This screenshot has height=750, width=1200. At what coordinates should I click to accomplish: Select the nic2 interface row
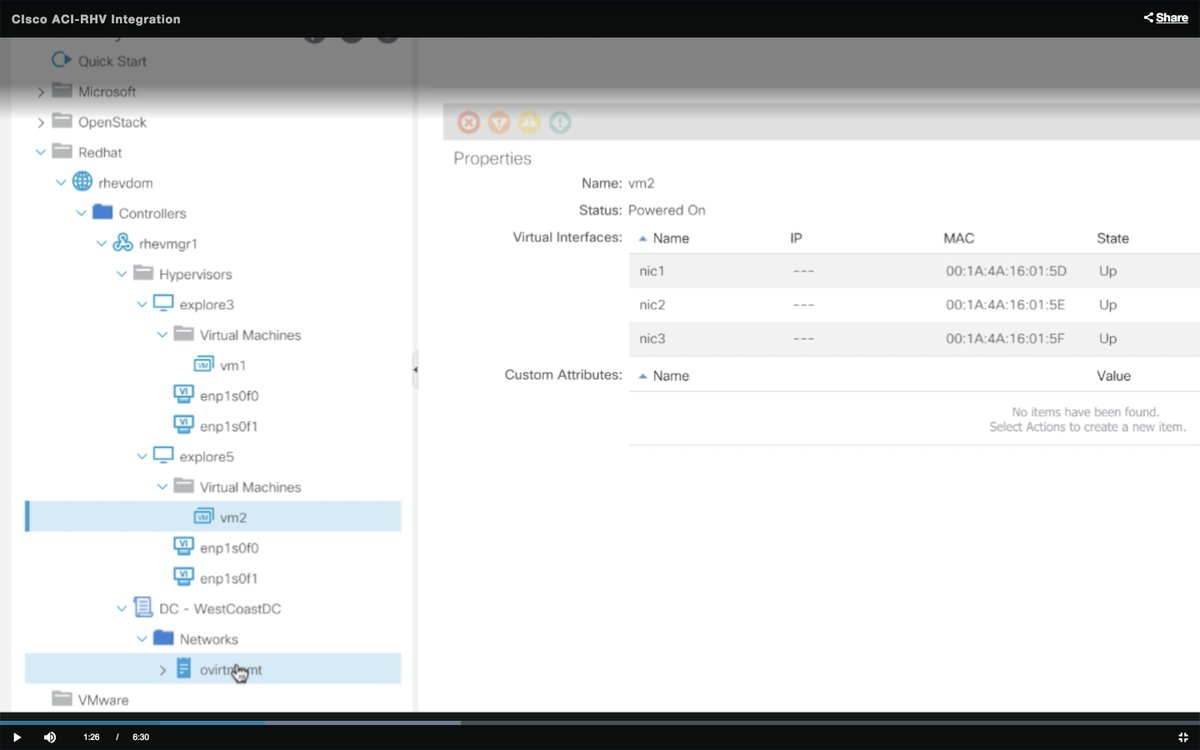pos(914,305)
